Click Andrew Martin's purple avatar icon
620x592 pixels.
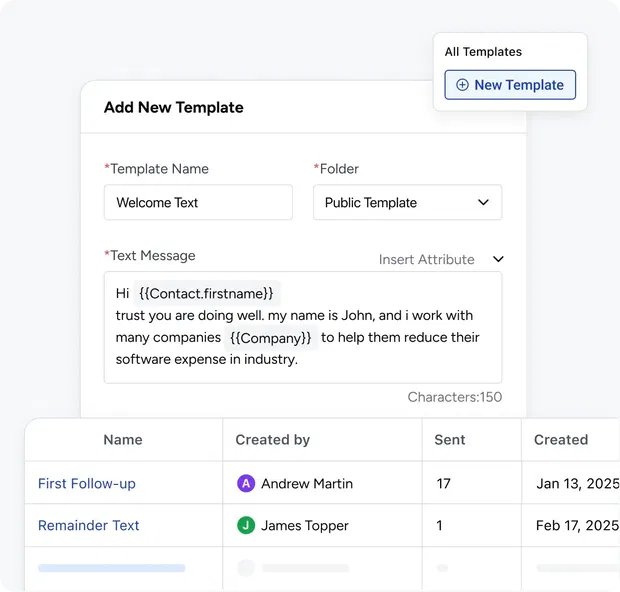point(246,483)
